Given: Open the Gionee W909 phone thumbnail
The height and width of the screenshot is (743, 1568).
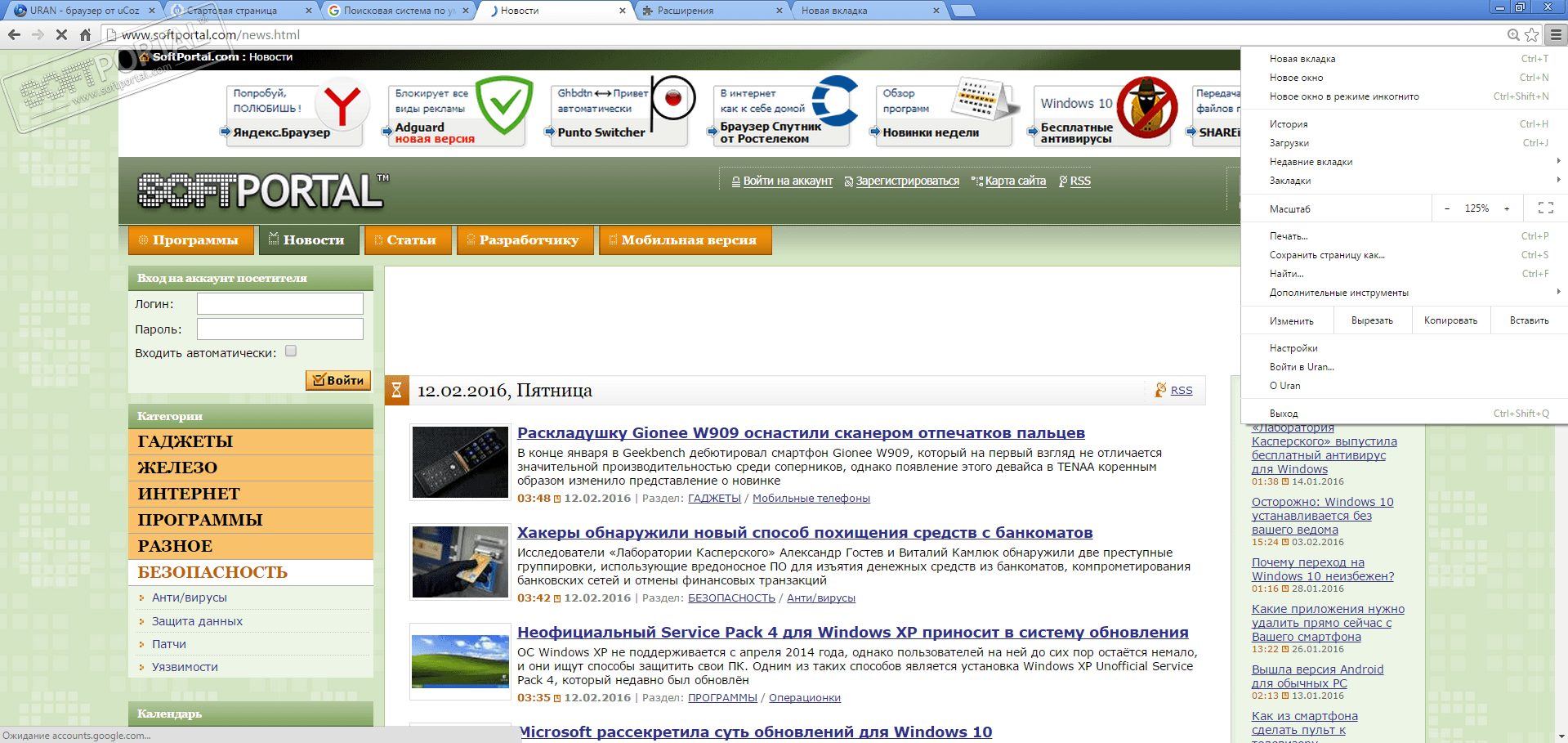Looking at the screenshot, I should pos(460,462).
